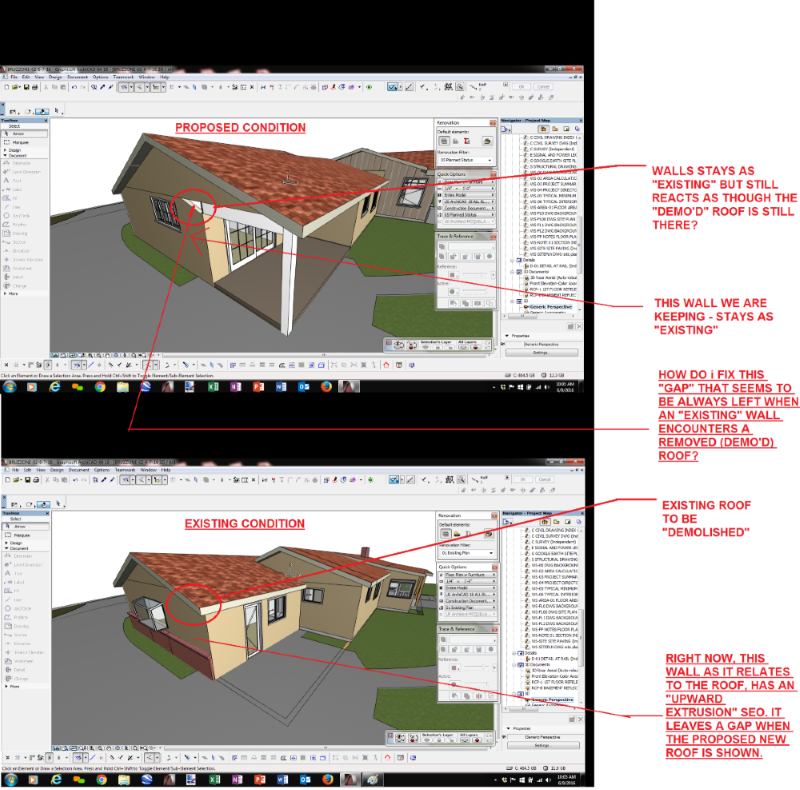Select Arrow tool in top window Toolbox
The width and height of the screenshot is (800, 790).
coord(24,134)
